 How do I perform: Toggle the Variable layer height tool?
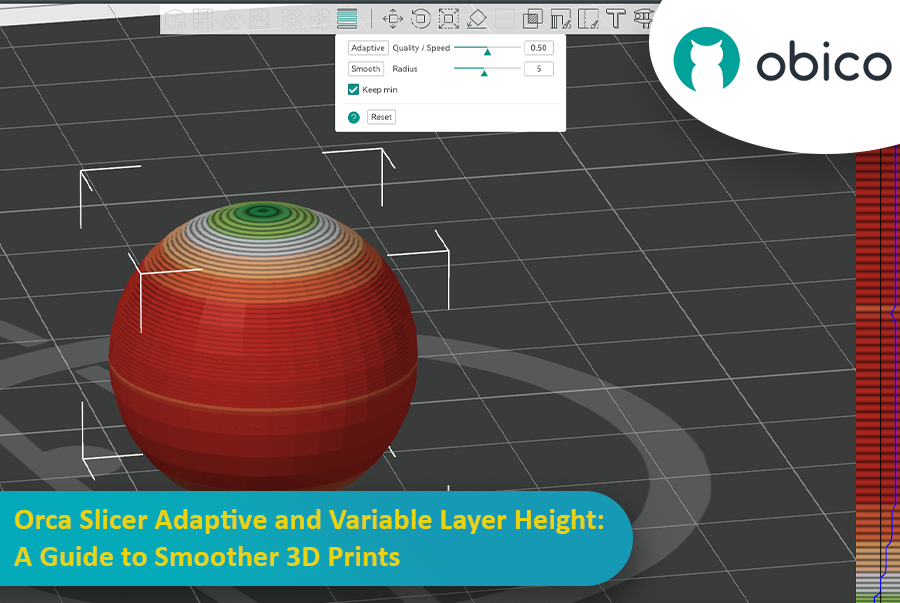click(x=347, y=19)
